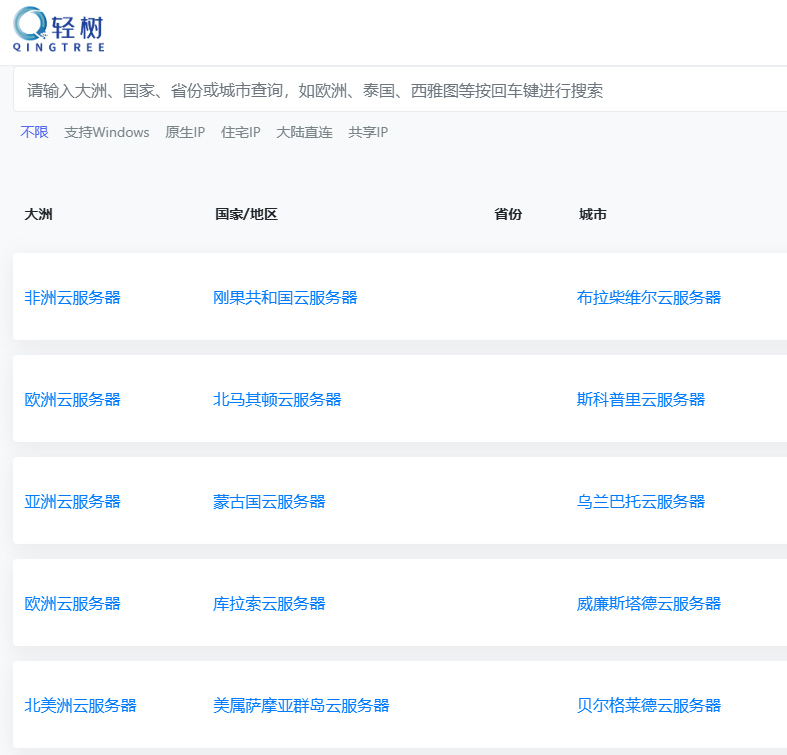Filter by 住宅IP
Image resolution: width=787 pixels, height=755 pixels.
[x=240, y=132]
